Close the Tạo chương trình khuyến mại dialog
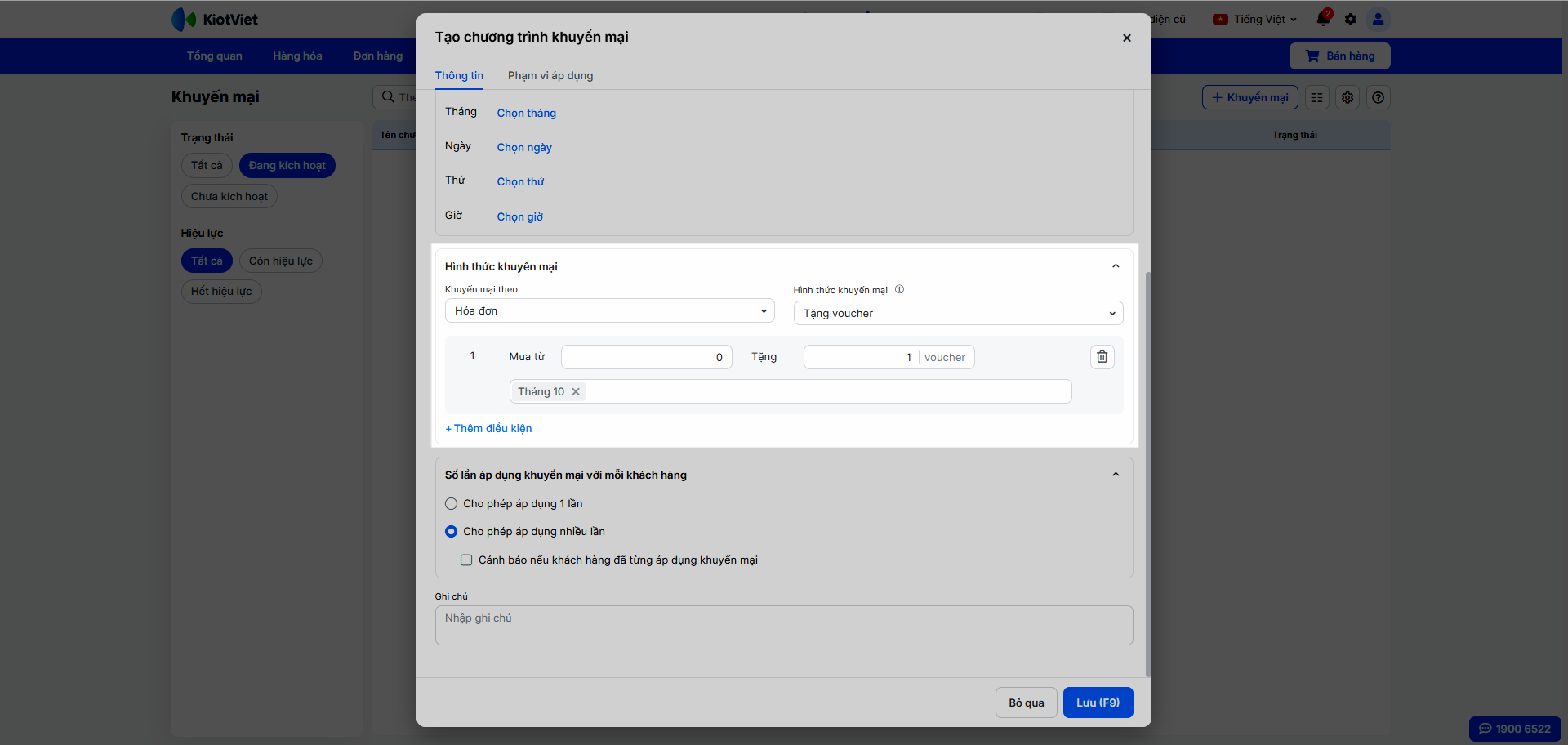 tap(1126, 38)
